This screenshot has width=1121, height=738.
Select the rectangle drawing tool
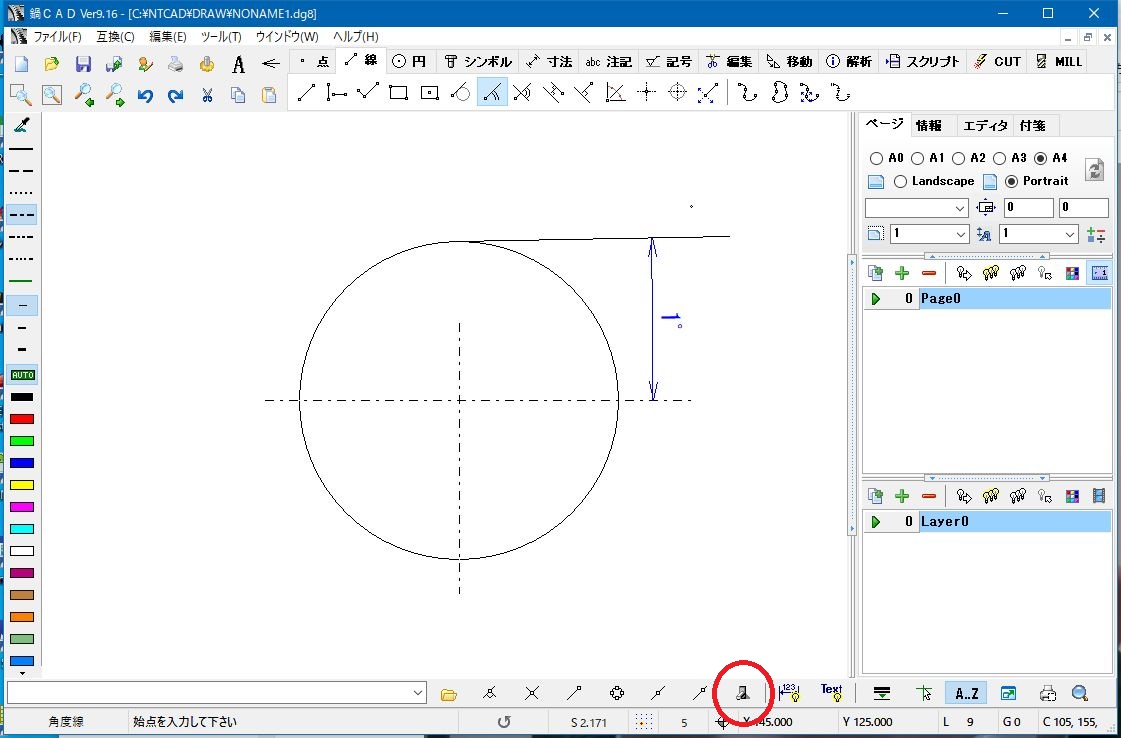(x=398, y=92)
